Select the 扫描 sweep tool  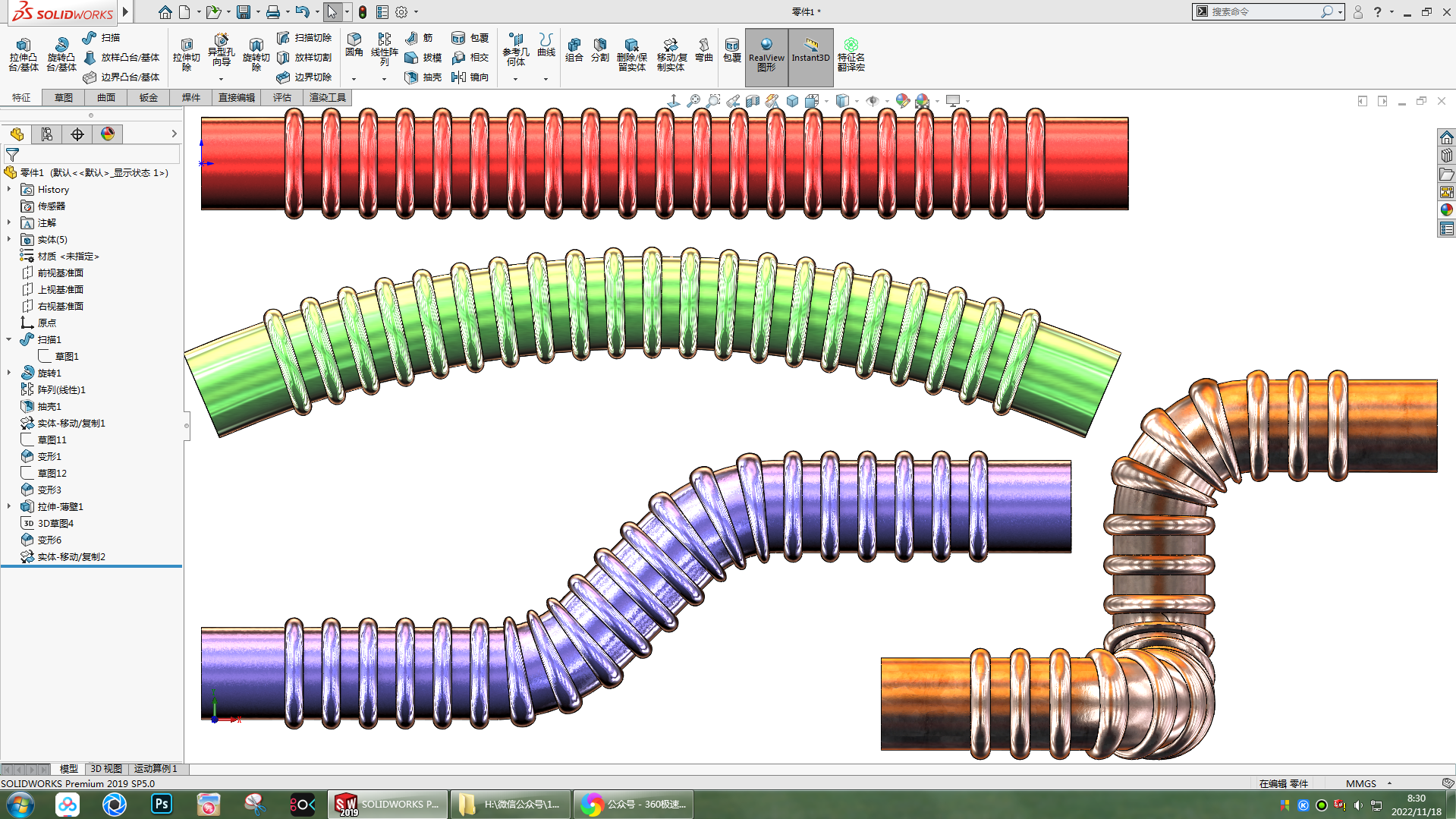click(101, 38)
